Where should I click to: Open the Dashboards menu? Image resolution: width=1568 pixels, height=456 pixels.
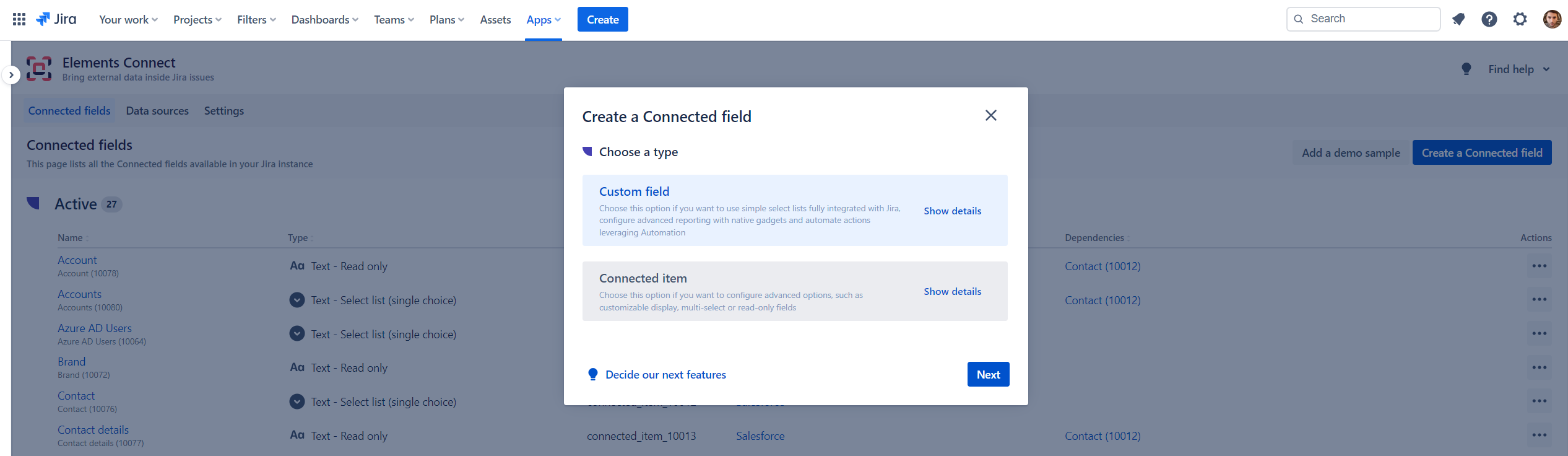click(x=324, y=20)
